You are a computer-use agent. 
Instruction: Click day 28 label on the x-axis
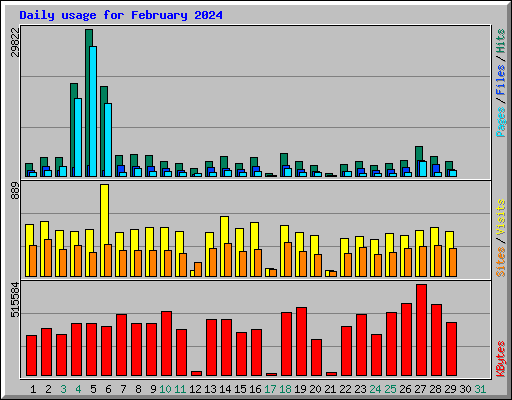pos(435,389)
